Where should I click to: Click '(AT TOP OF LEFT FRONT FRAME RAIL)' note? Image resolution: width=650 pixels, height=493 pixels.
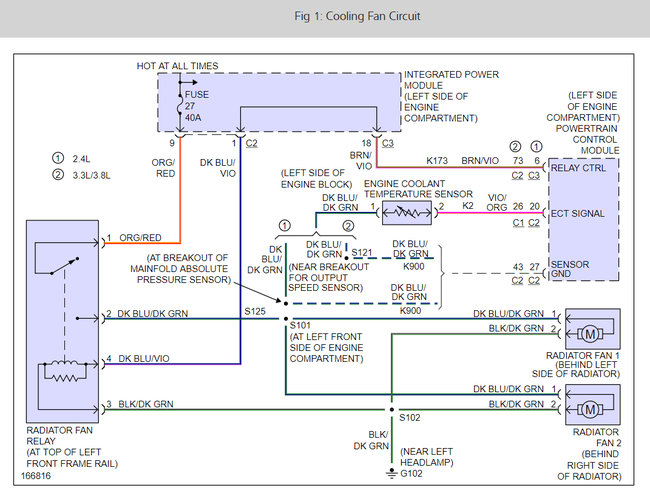click(72, 458)
